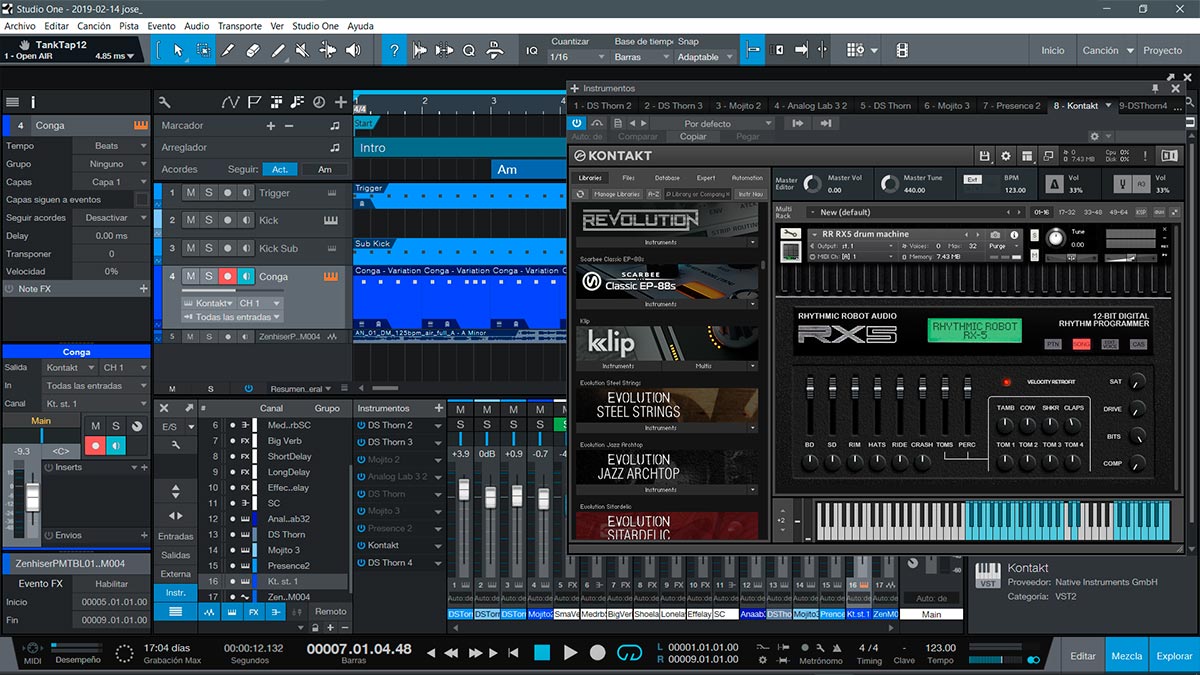This screenshot has height=675, width=1200.
Task: Refresh Kontakt libraries icon
Action: [582, 194]
